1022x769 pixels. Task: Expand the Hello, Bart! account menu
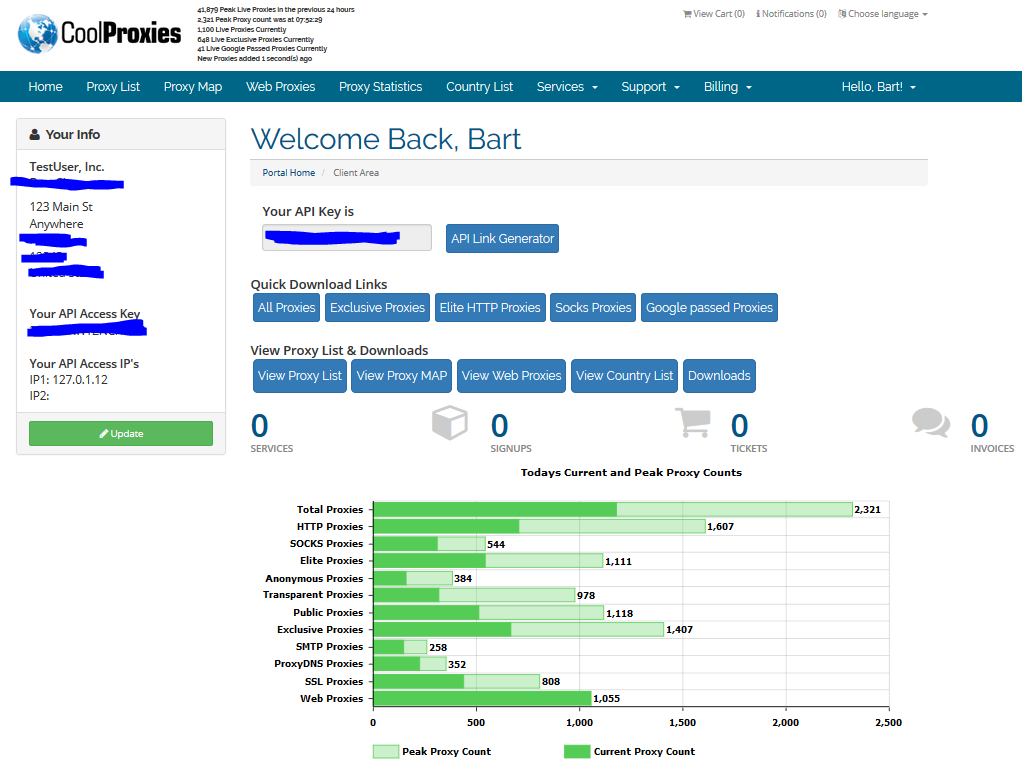[879, 87]
